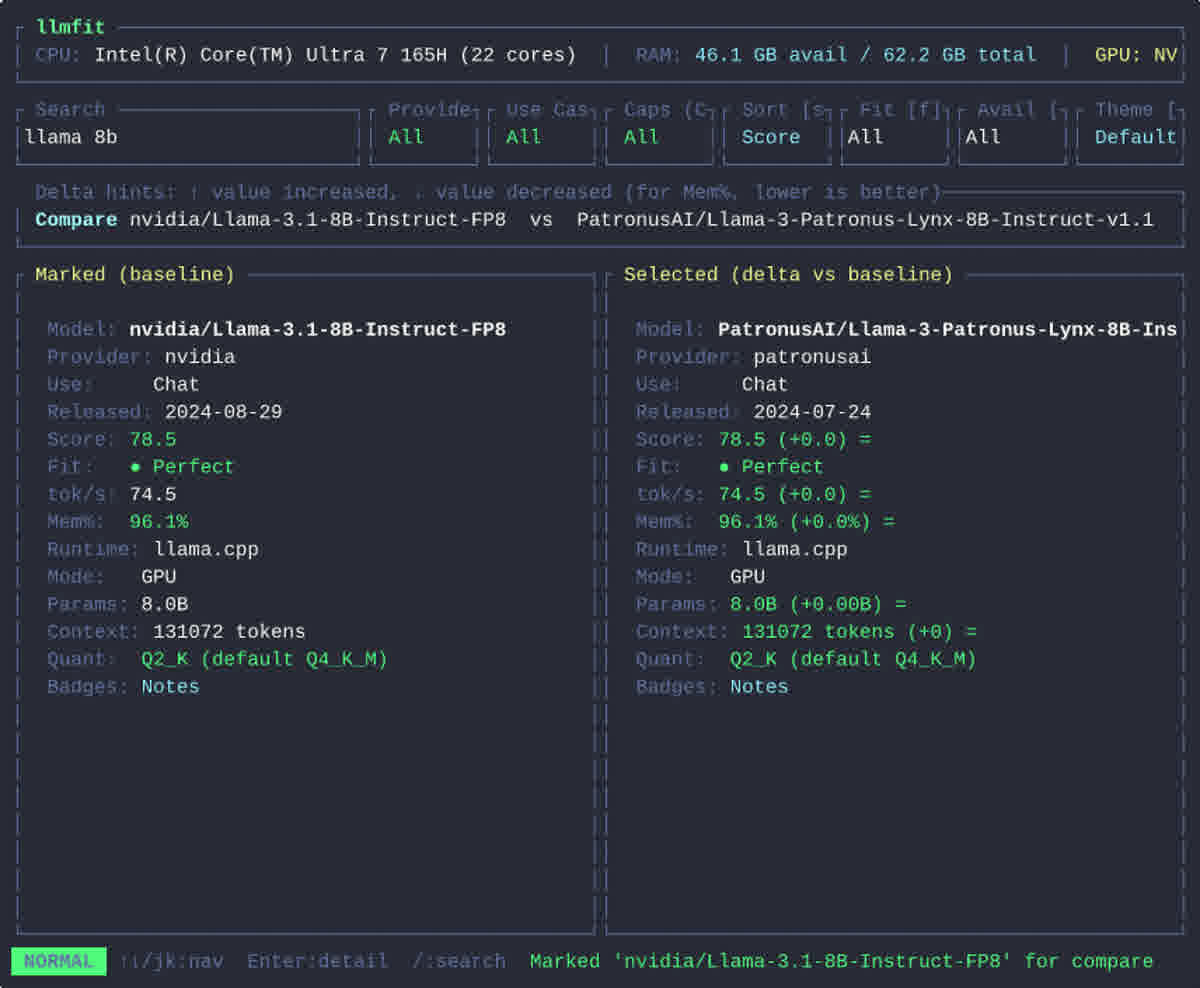Click selected Fit status 'Perfect'

[771, 467]
